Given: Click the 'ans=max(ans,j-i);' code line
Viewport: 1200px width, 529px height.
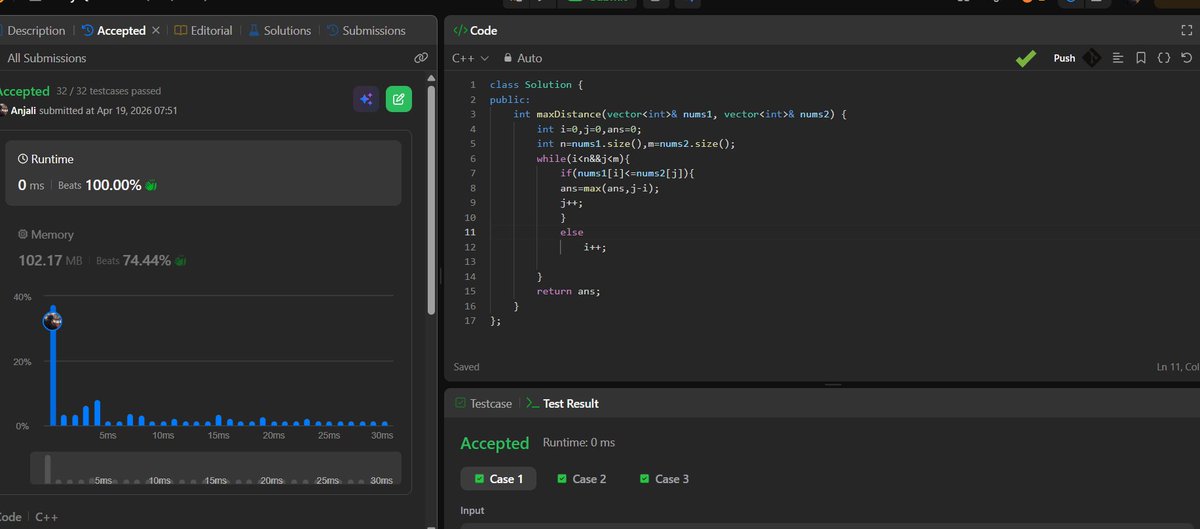Looking at the screenshot, I should [610, 188].
